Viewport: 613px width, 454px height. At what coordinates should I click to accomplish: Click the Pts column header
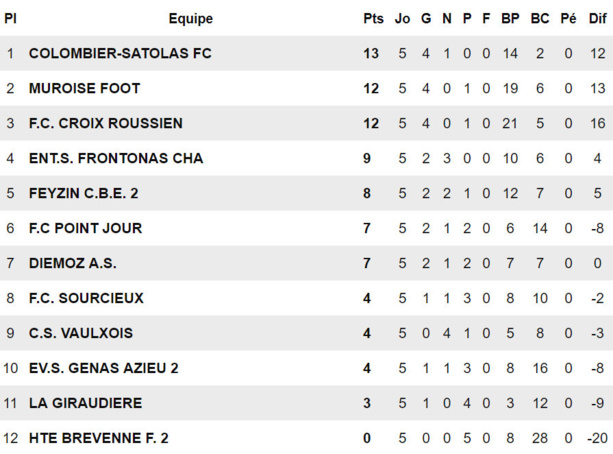[373, 18]
